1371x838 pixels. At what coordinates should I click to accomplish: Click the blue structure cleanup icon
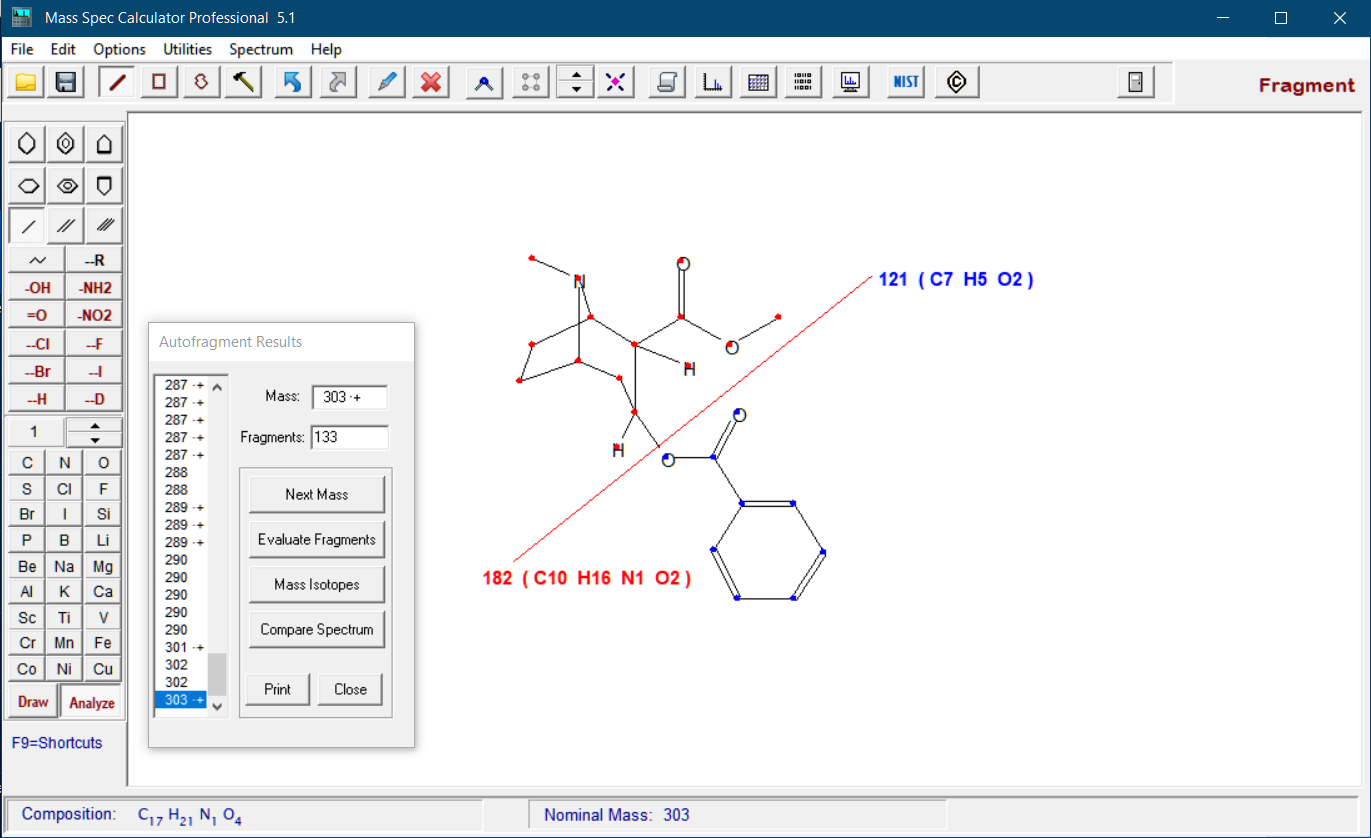pyautogui.click(x=484, y=82)
